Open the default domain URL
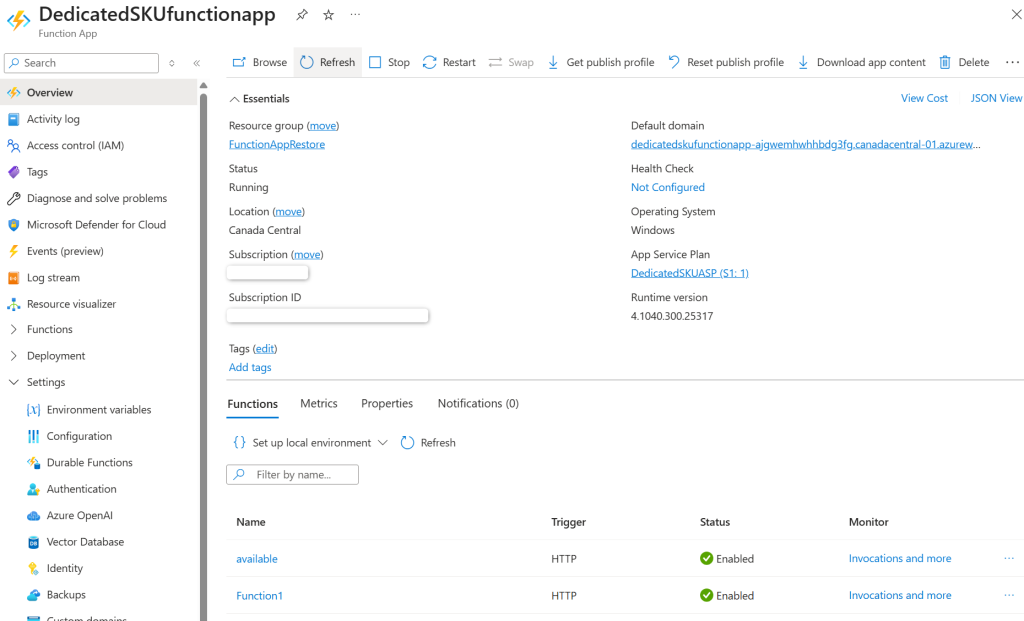The width and height of the screenshot is (1024, 621). tap(805, 144)
